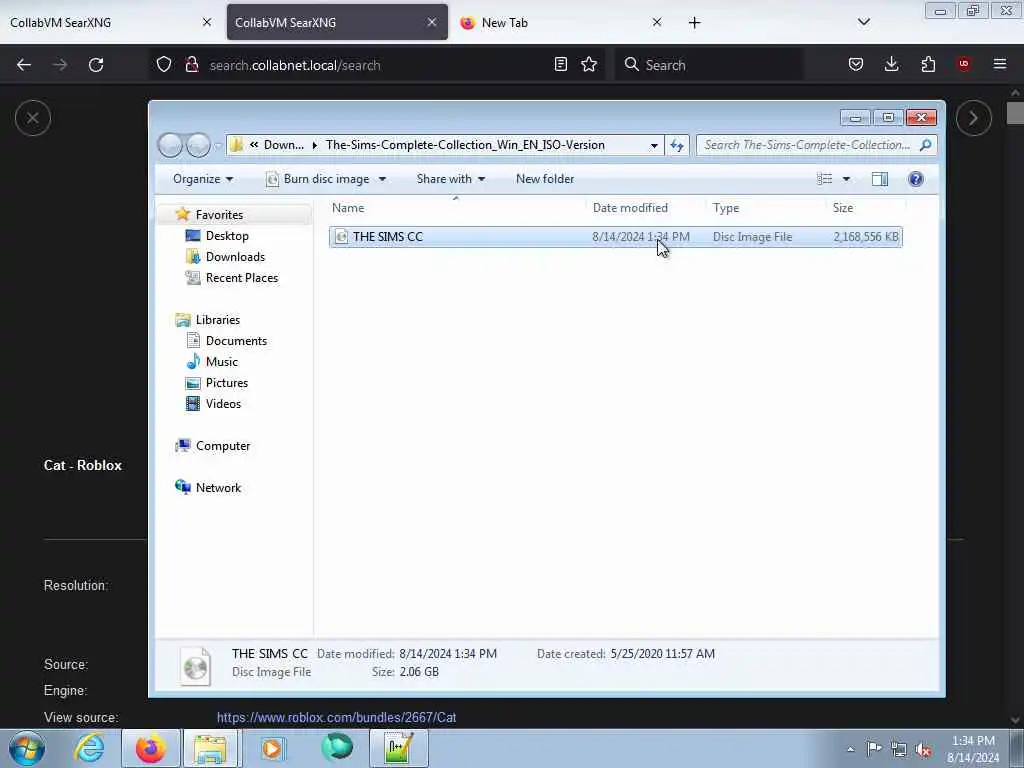
Task: Show hidden tray icons arrow
Action: point(850,749)
